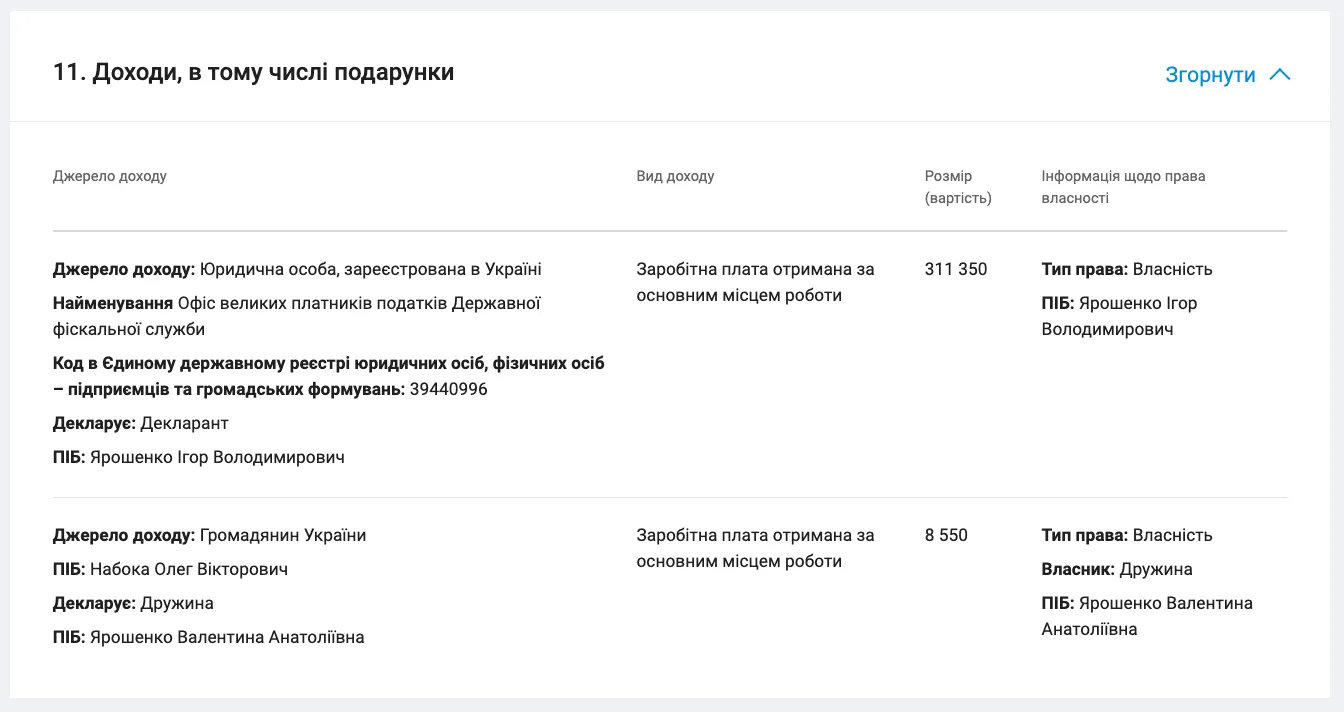Select the income amount 311 350
This screenshot has width=1344, height=712.
coord(955,269)
